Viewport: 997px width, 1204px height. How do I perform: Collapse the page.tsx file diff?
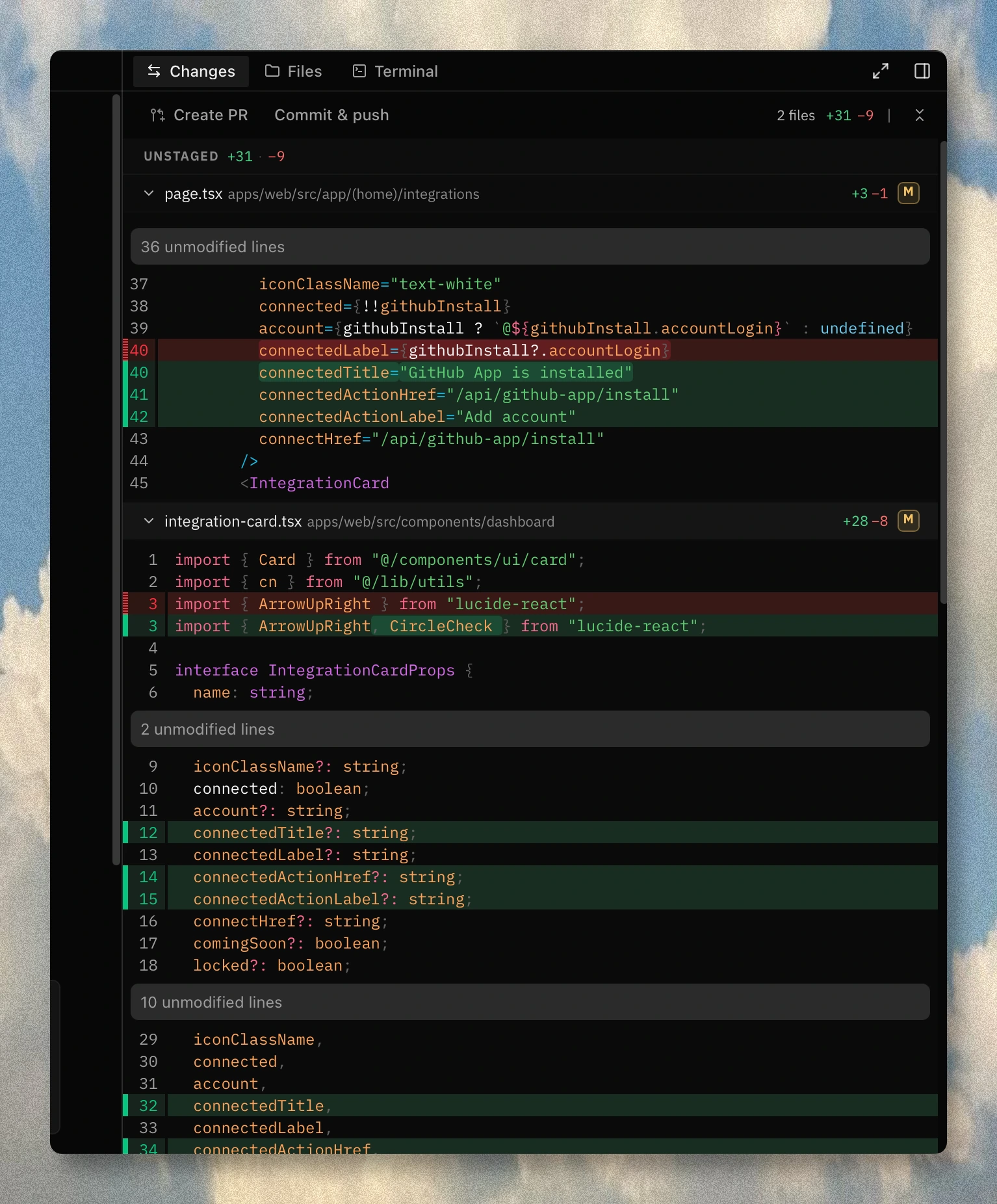pyautogui.click(x=149, y=194)
